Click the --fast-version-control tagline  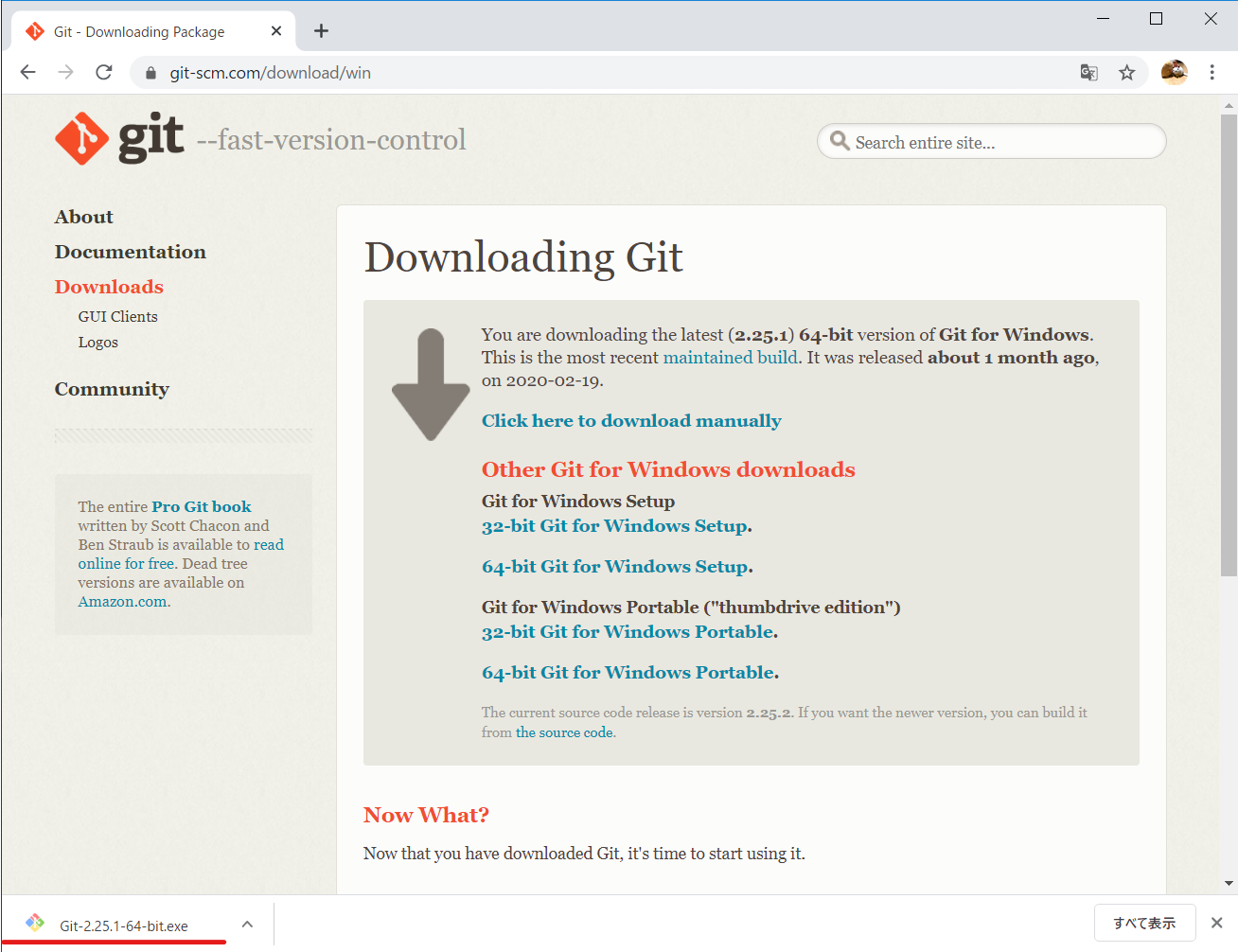pyautogui.click(x=331, y=140)
